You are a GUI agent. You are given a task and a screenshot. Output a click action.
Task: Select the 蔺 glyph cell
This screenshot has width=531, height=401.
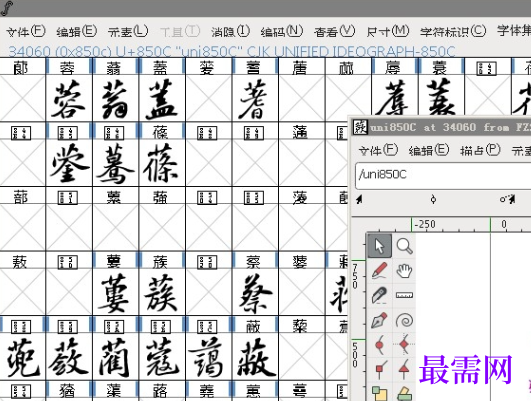click(x=115, y=356)
